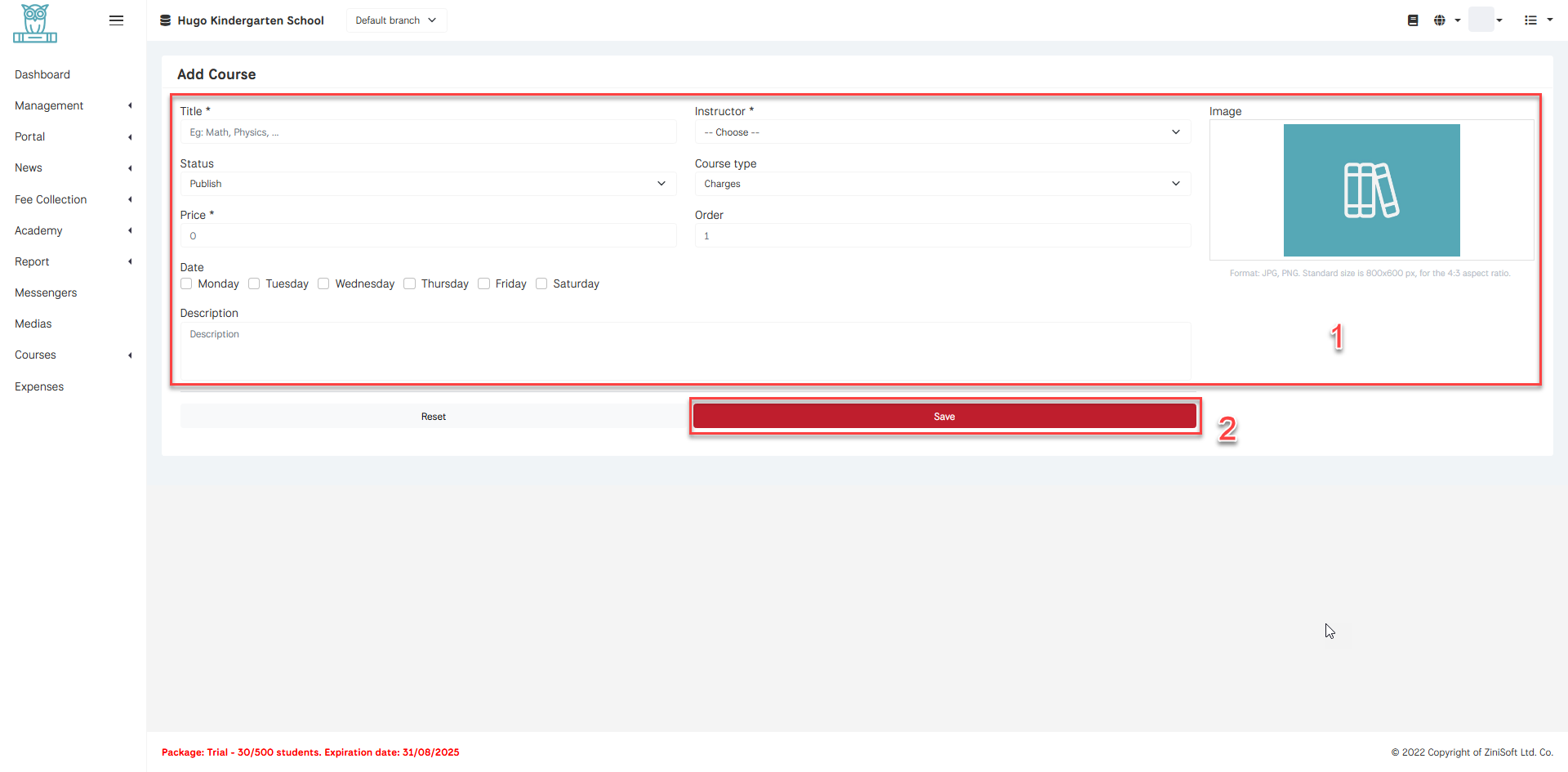Screen dimensions: 1568x772
Task: Open the notebook icon in top bar
Action: (1413, 20)
